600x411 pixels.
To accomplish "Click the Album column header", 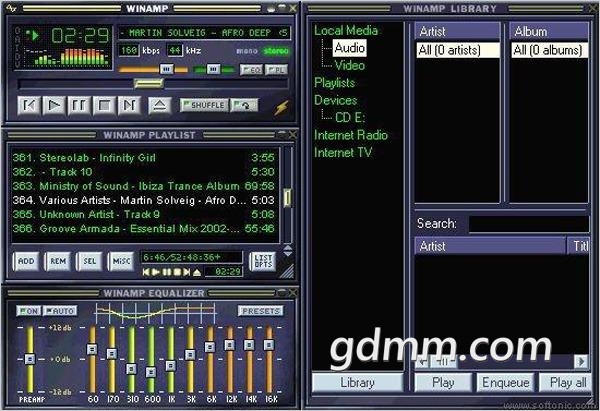I will click(x=549, y=31).
